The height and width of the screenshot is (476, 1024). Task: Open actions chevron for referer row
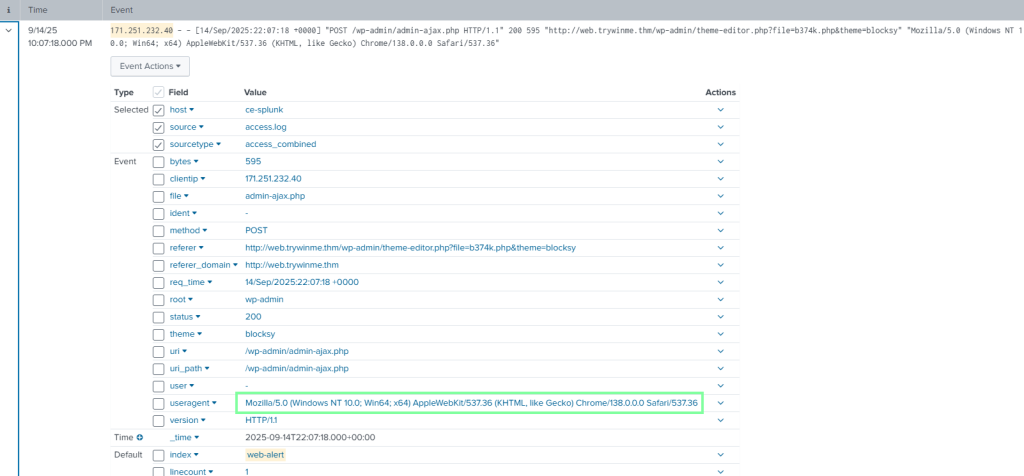[x=720, y=247]
